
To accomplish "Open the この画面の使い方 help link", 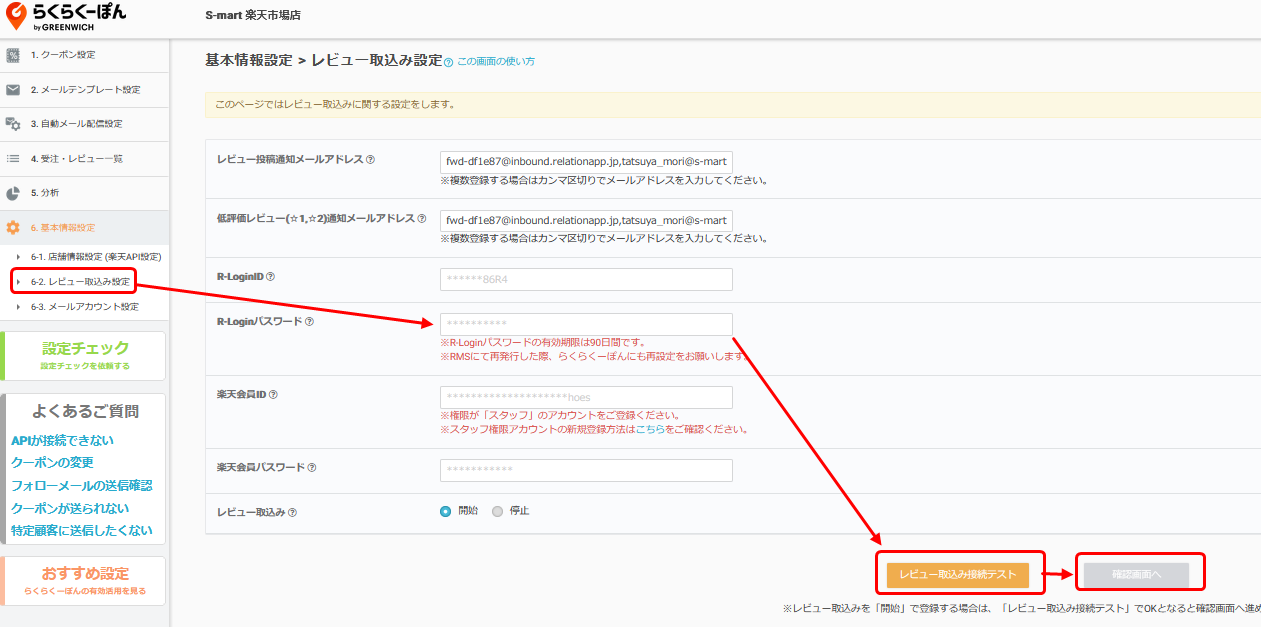I will click(495, 62).
